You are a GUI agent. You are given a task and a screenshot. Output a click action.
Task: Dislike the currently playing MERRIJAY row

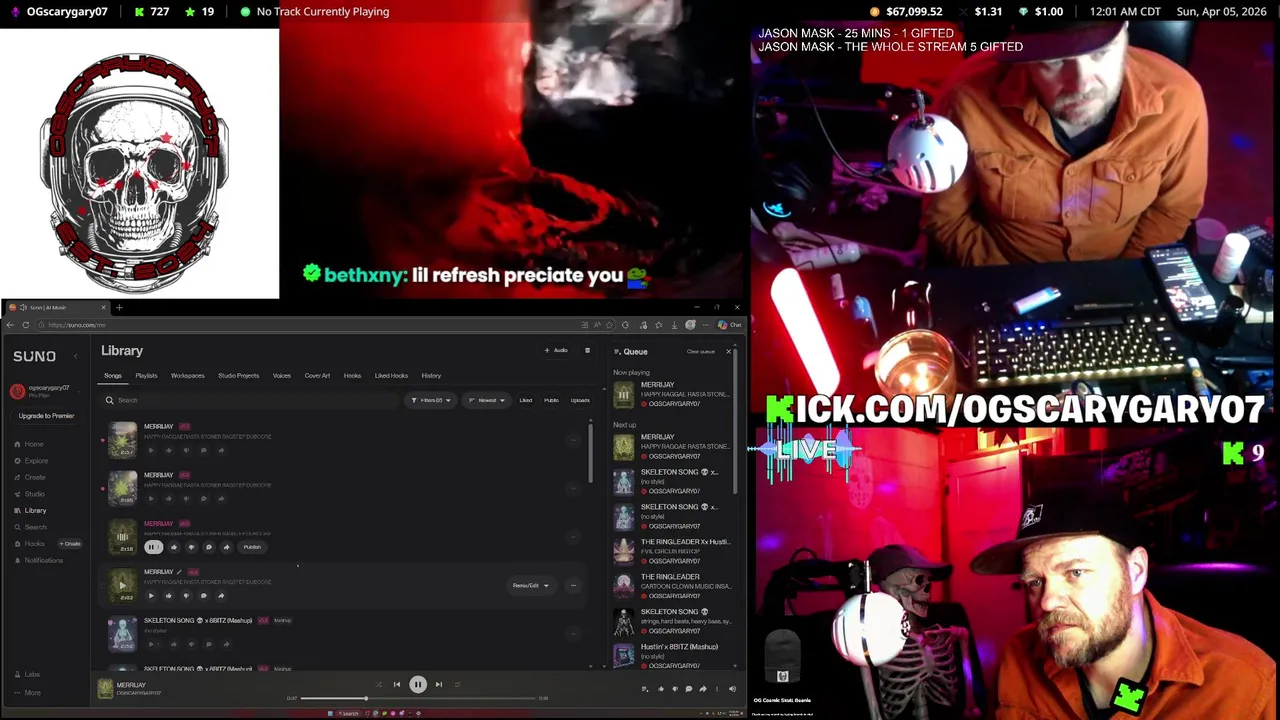[x=191, y=547]
